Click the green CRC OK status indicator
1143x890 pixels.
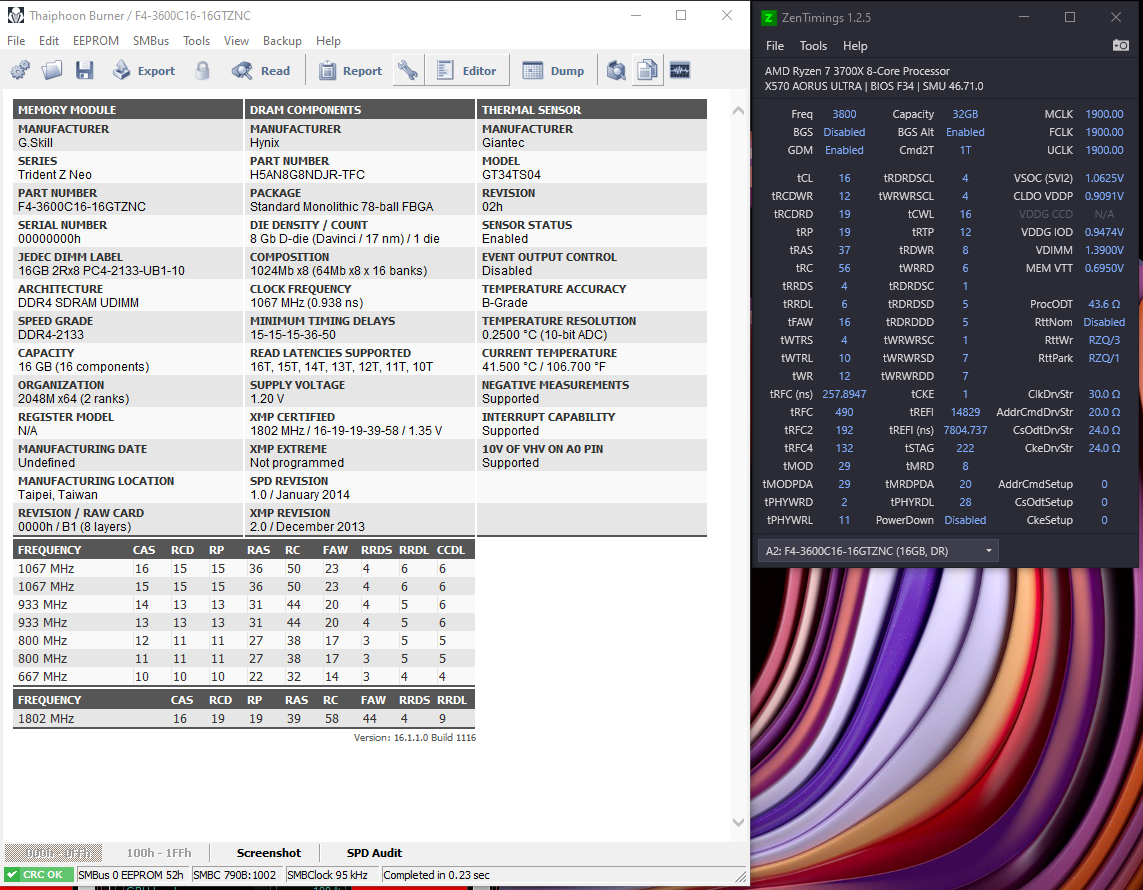click(x=38, y=875)
